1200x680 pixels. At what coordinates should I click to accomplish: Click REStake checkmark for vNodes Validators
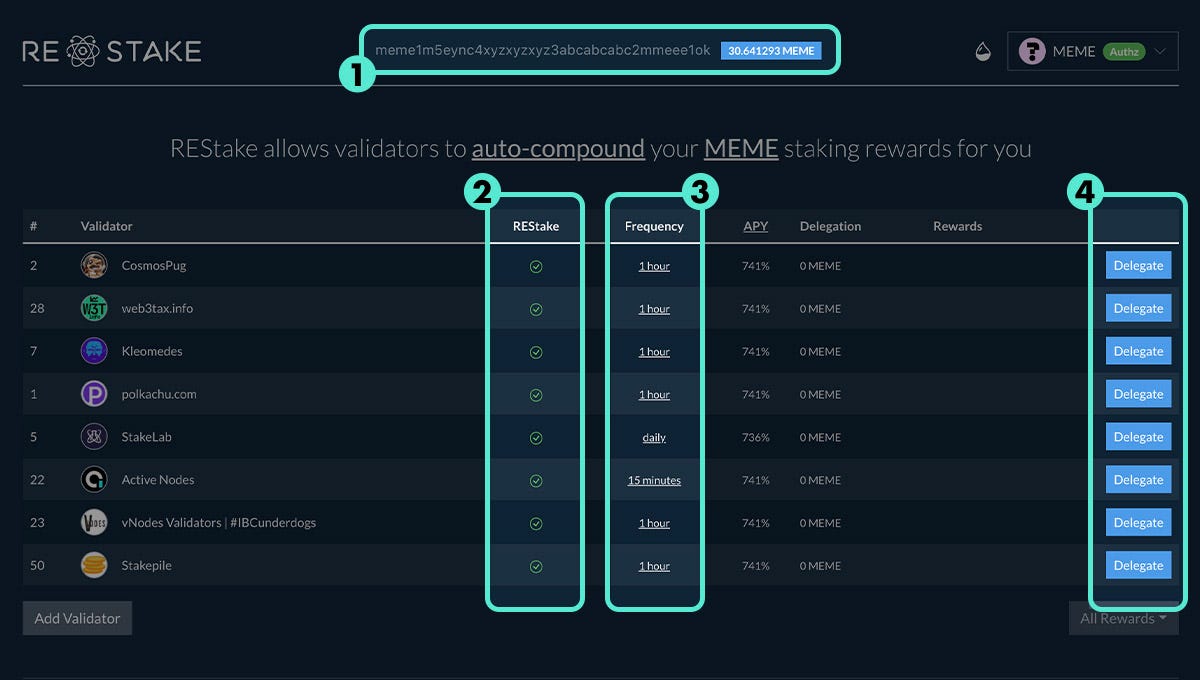click(x=536, y=523)
